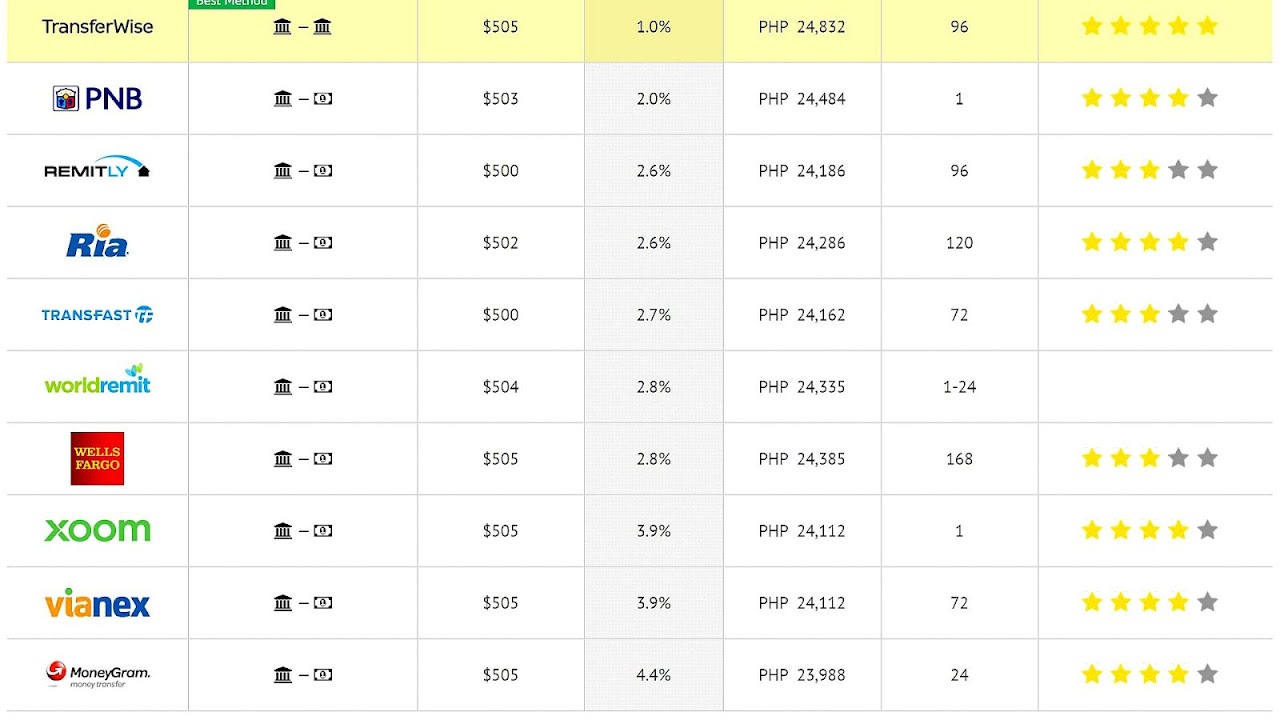
Task: Click Remitly's three-star rating
Action: pos(1150,170)
